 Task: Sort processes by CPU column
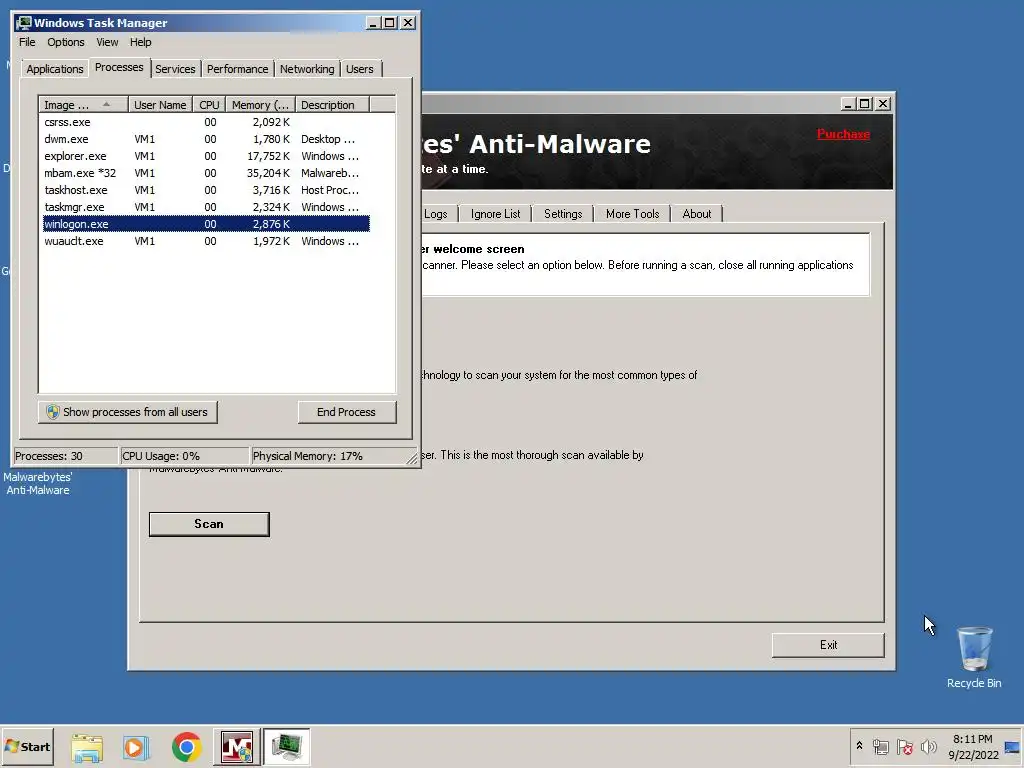click(x=209, y=105)
